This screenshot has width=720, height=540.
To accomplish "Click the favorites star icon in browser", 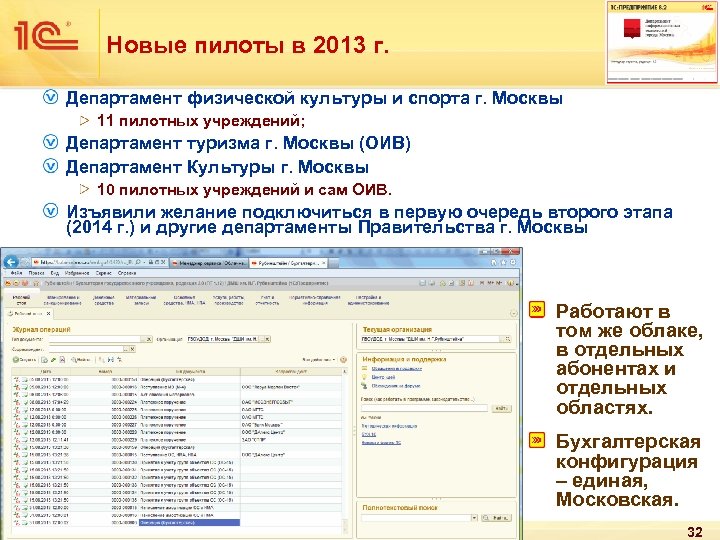I will (x=503, y=263).
